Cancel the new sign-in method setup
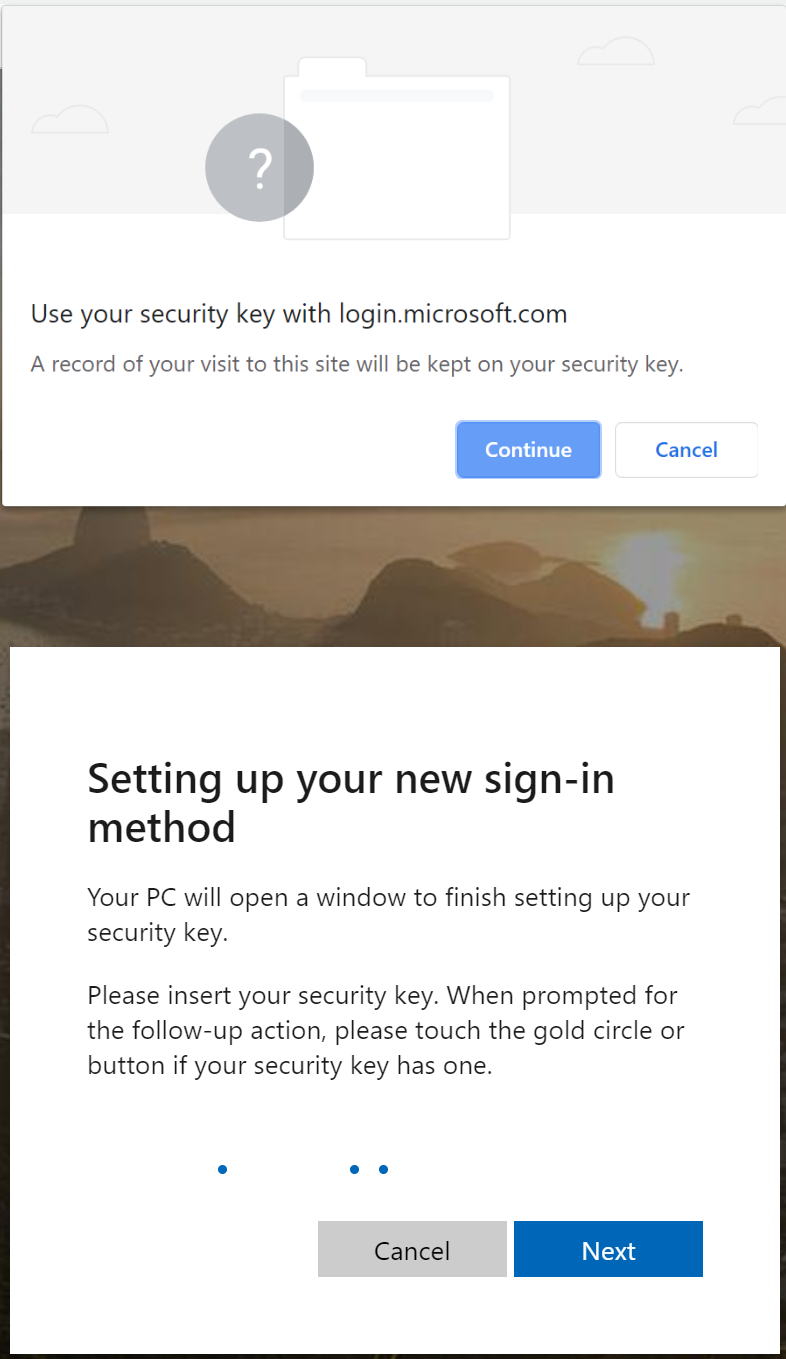Viewport: 786px width, 1359px height. [412, 1250]
